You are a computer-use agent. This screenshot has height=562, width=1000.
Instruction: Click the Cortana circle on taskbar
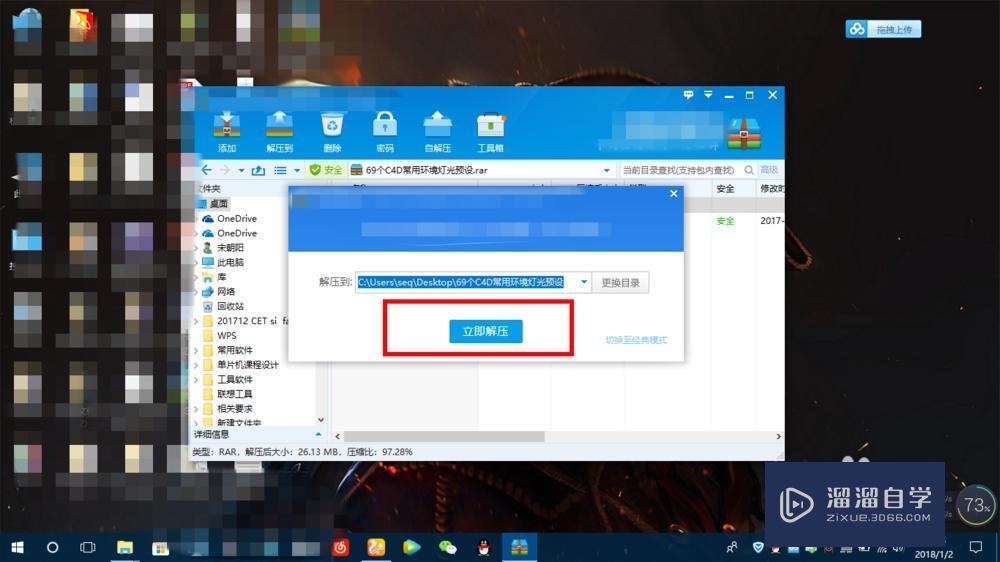(53, 547)
